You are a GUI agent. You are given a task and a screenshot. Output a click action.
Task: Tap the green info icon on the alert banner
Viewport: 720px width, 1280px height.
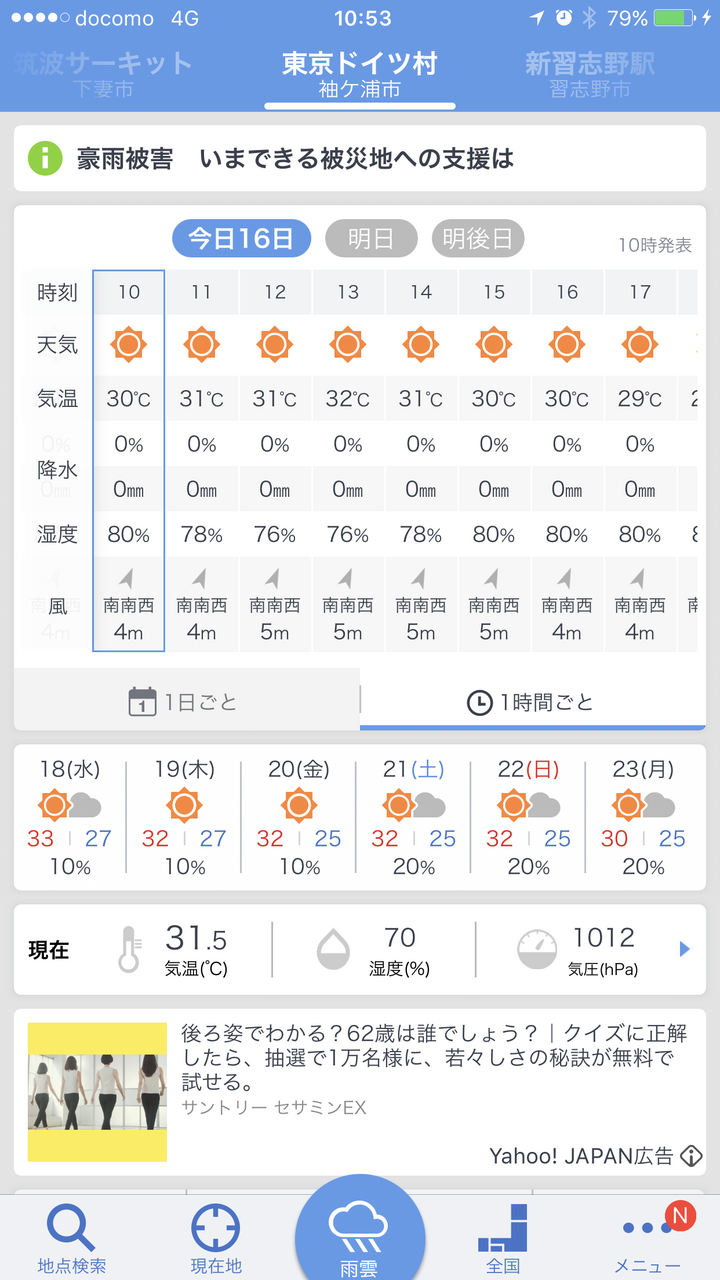pos(46,158)
